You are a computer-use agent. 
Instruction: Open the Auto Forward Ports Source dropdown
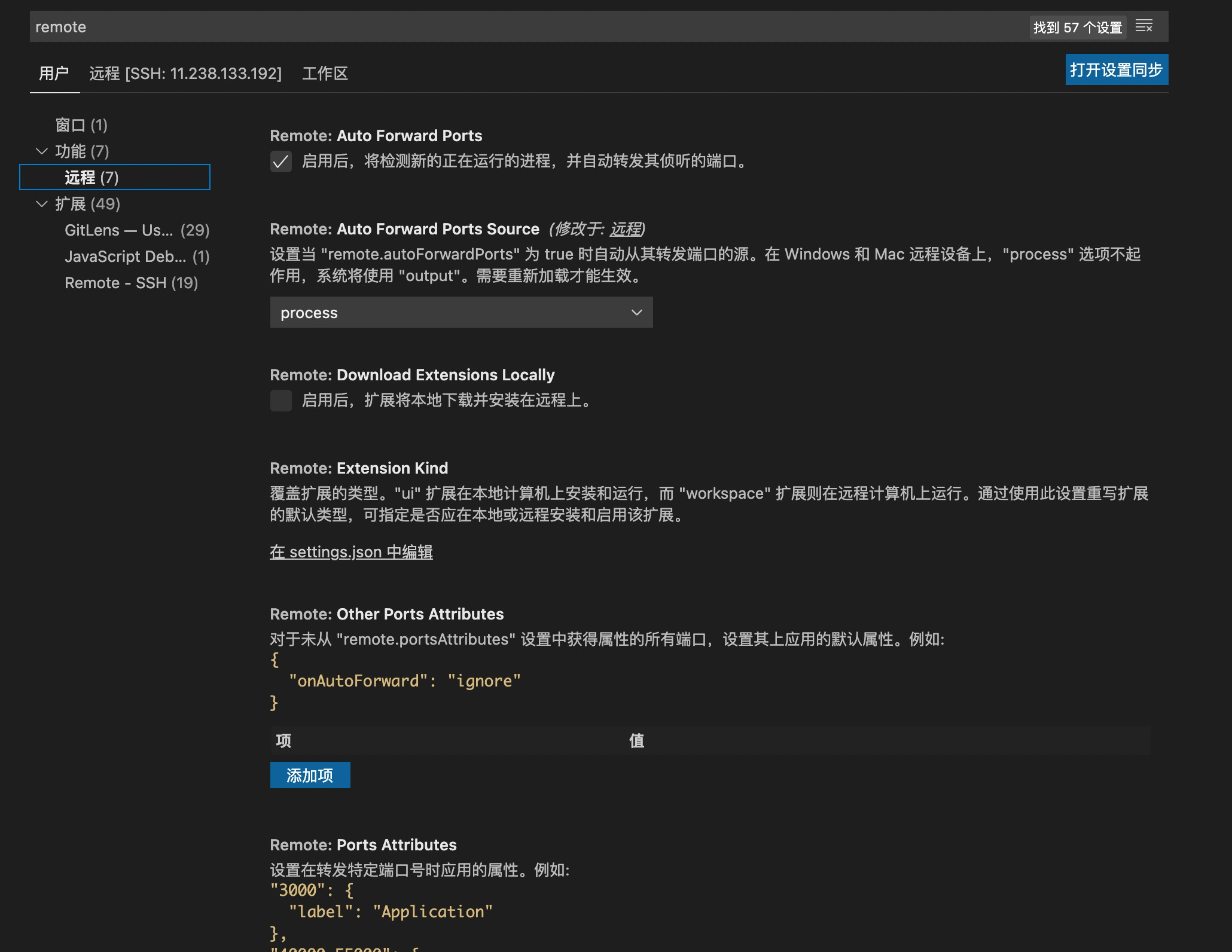click(x=461, y=312)
